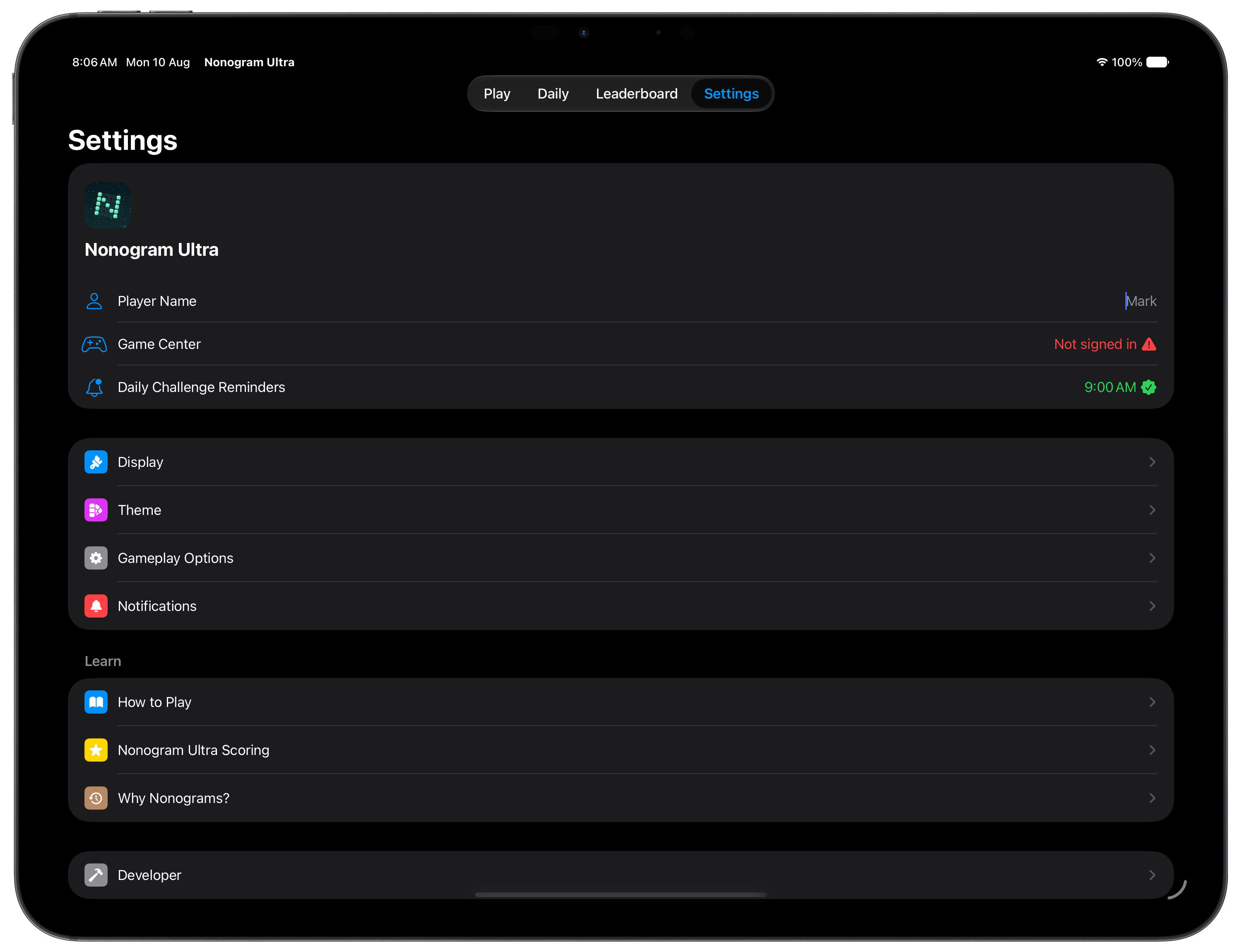This screenshot has width=1242, height=952.
Task: Tap the Player Name person icon
Action: 94,301
